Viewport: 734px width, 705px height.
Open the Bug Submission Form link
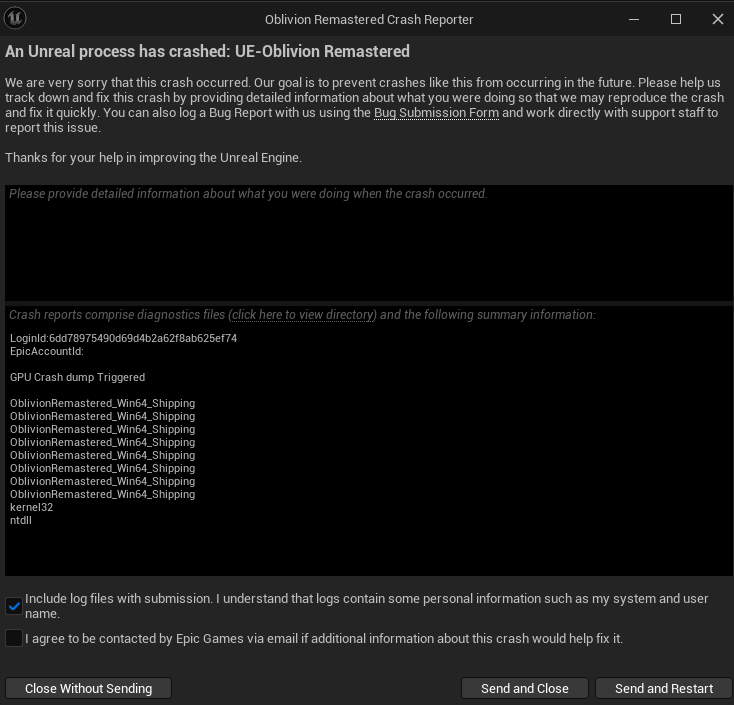tap(436, 113)
